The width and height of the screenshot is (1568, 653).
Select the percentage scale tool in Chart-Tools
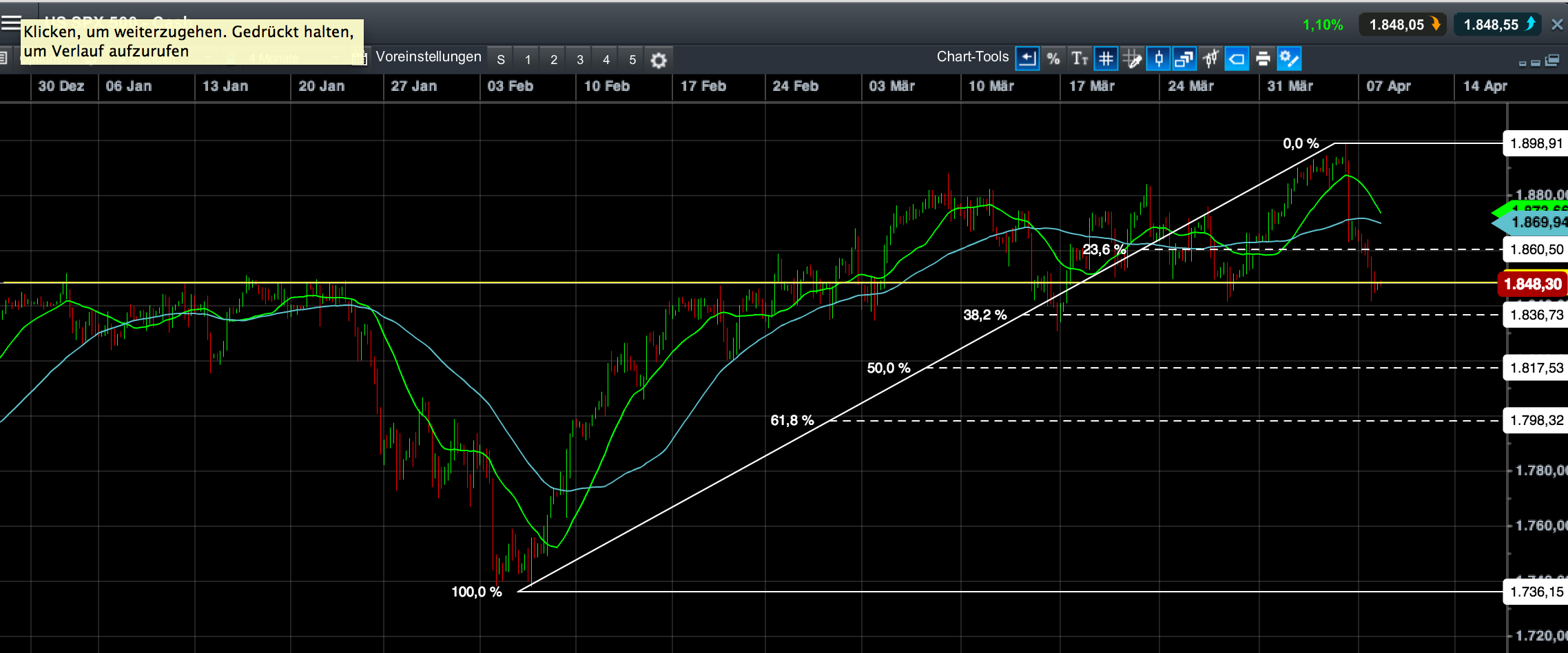point(1053,59)
